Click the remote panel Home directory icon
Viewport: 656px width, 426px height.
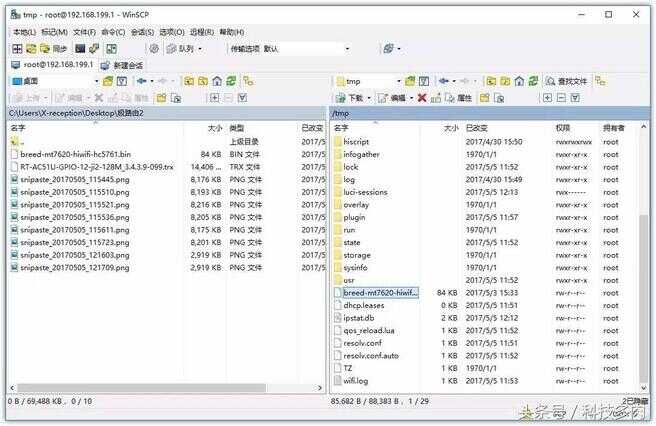pyautogui.click(x=519, y=81)
